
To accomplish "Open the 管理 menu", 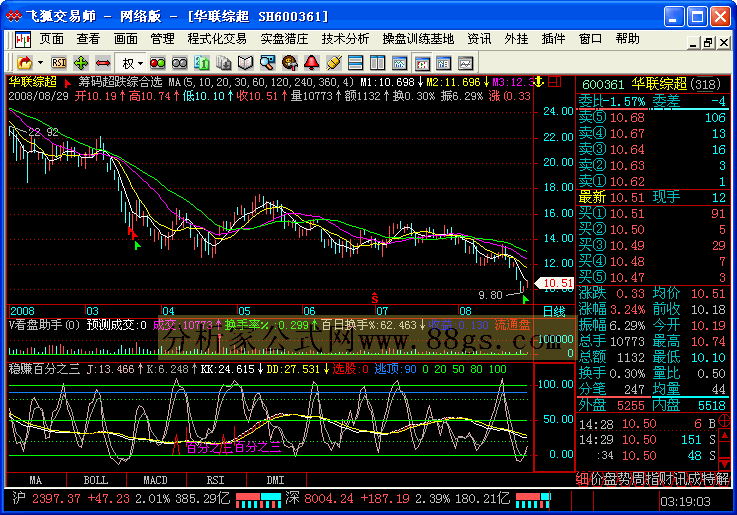I will pyautogui.click(x=162, y=39).
